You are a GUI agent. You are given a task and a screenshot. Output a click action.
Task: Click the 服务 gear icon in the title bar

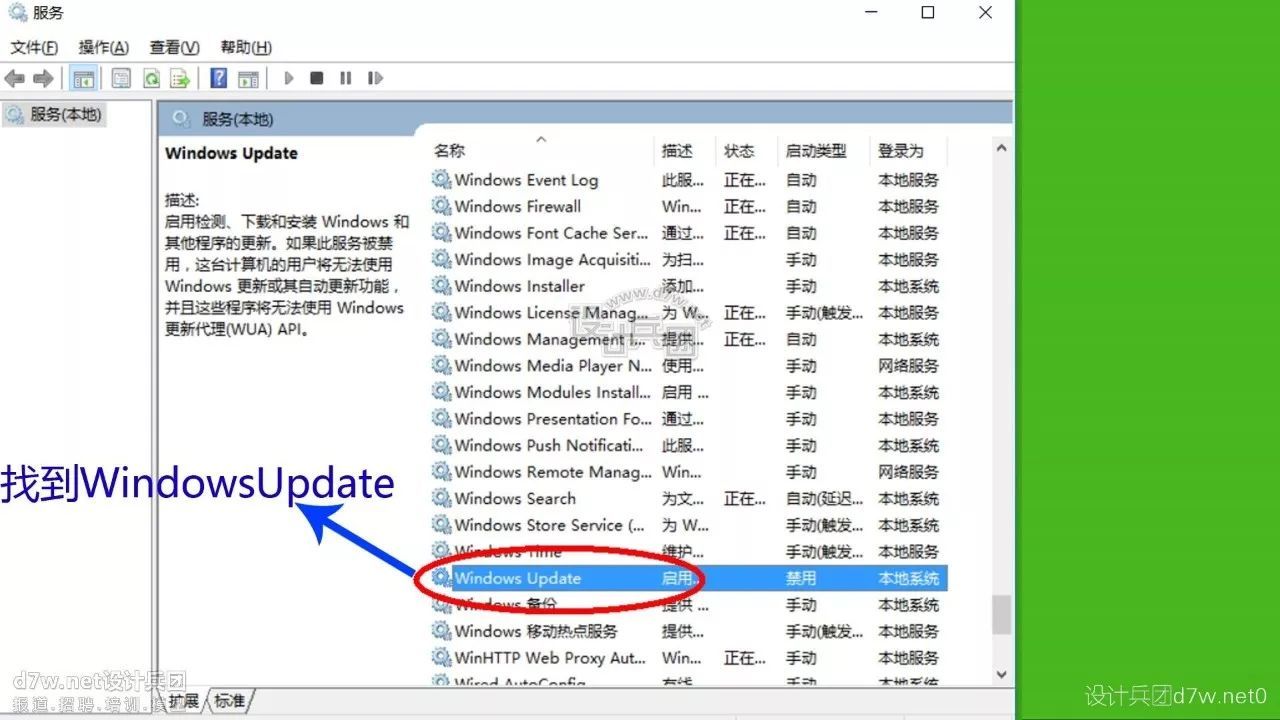(x=18, y=13)
